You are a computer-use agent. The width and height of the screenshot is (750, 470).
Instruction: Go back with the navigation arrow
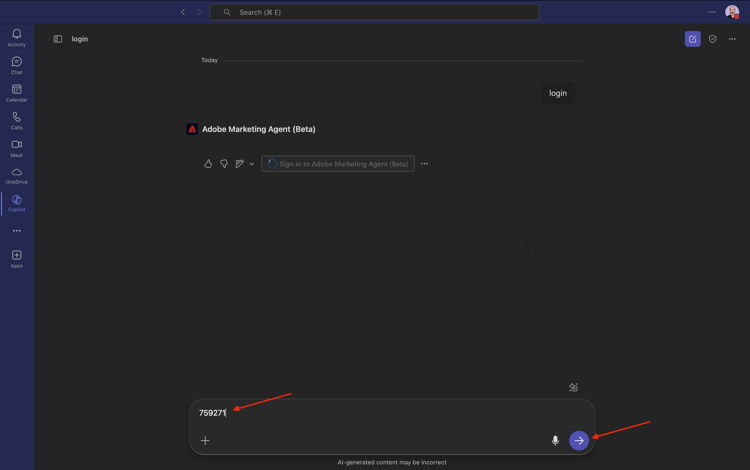pyautogui.click(x=183, y=12)
